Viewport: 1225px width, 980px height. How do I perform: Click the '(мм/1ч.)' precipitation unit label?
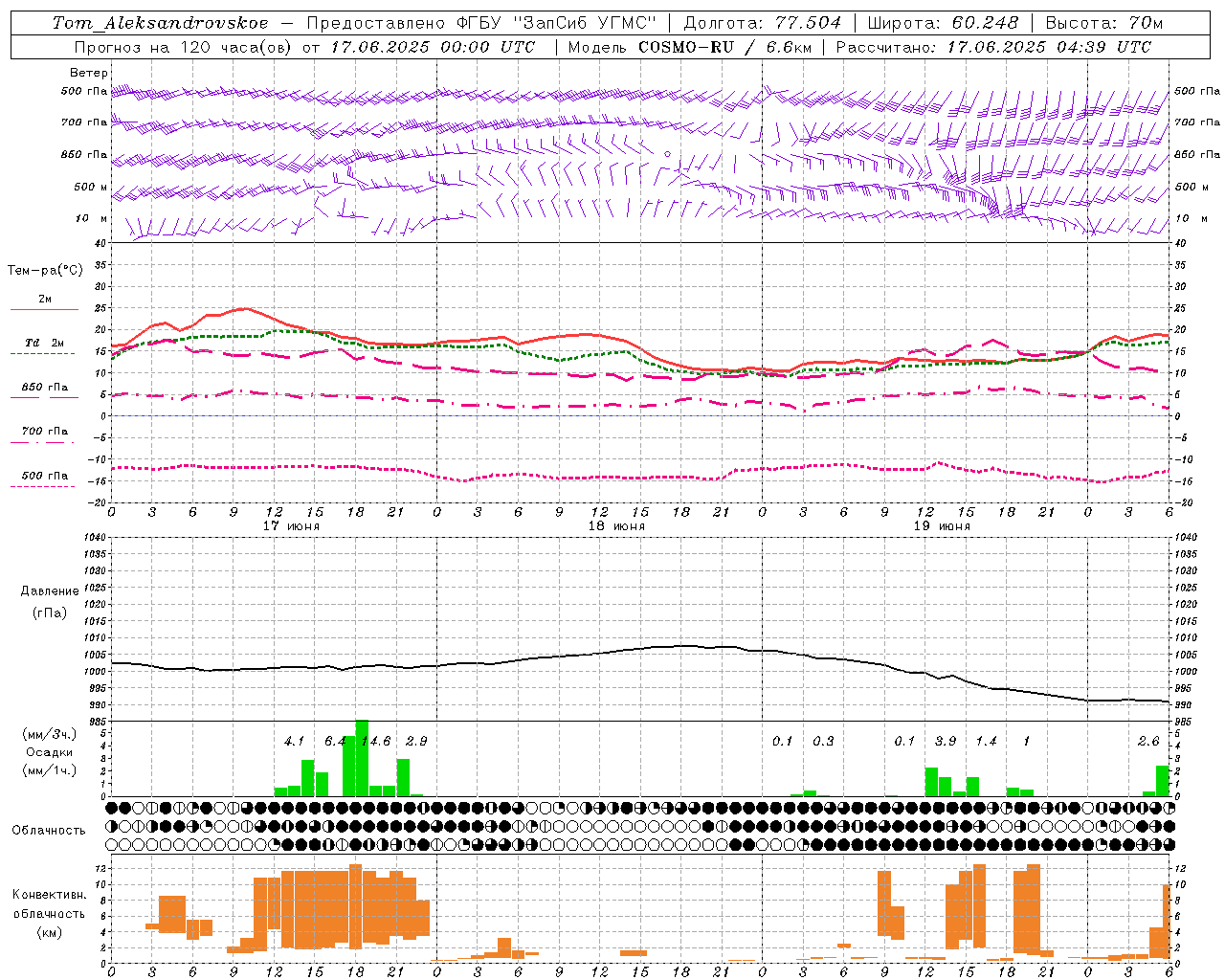(49, 770)
